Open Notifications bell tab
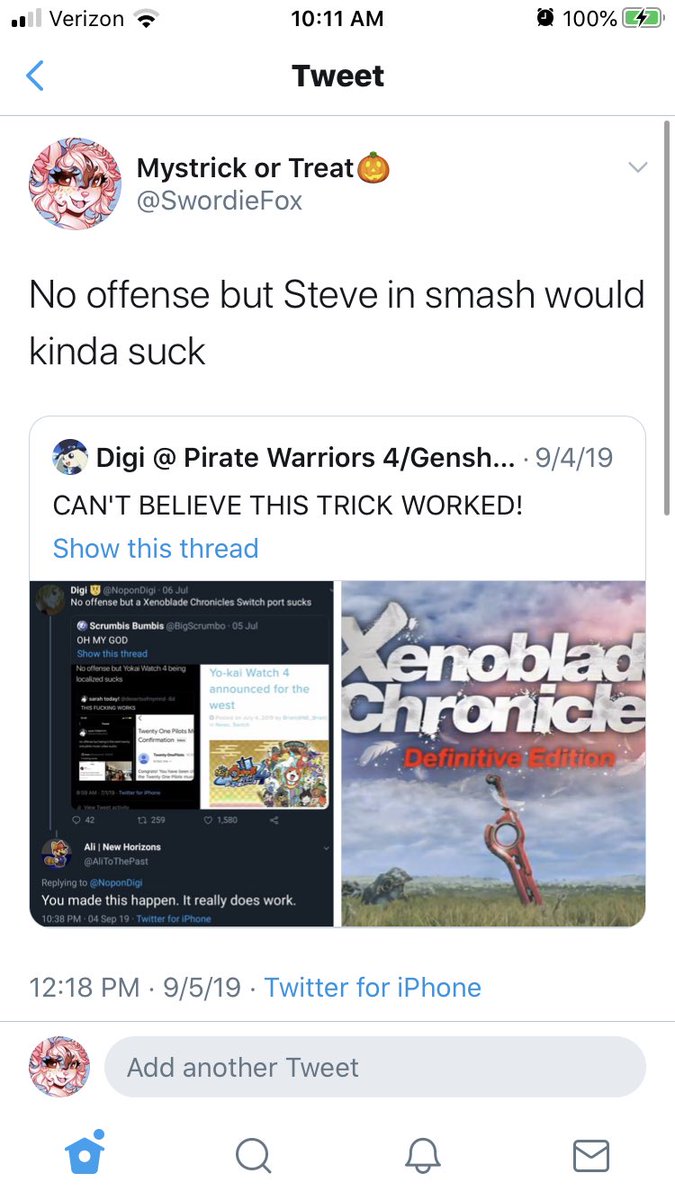 [x=423, y=1156]
